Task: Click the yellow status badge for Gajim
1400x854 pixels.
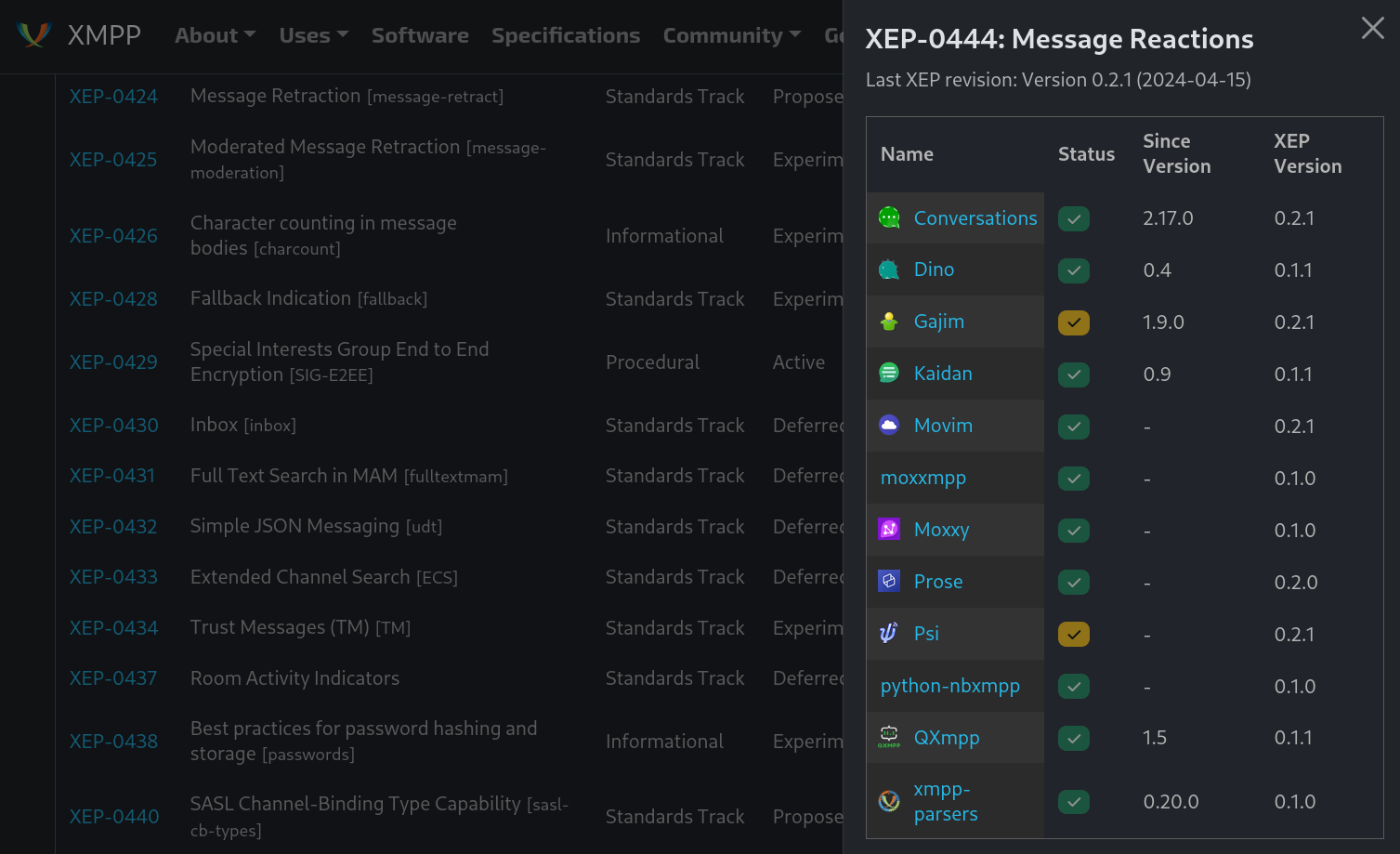Action: [1073, 322]
